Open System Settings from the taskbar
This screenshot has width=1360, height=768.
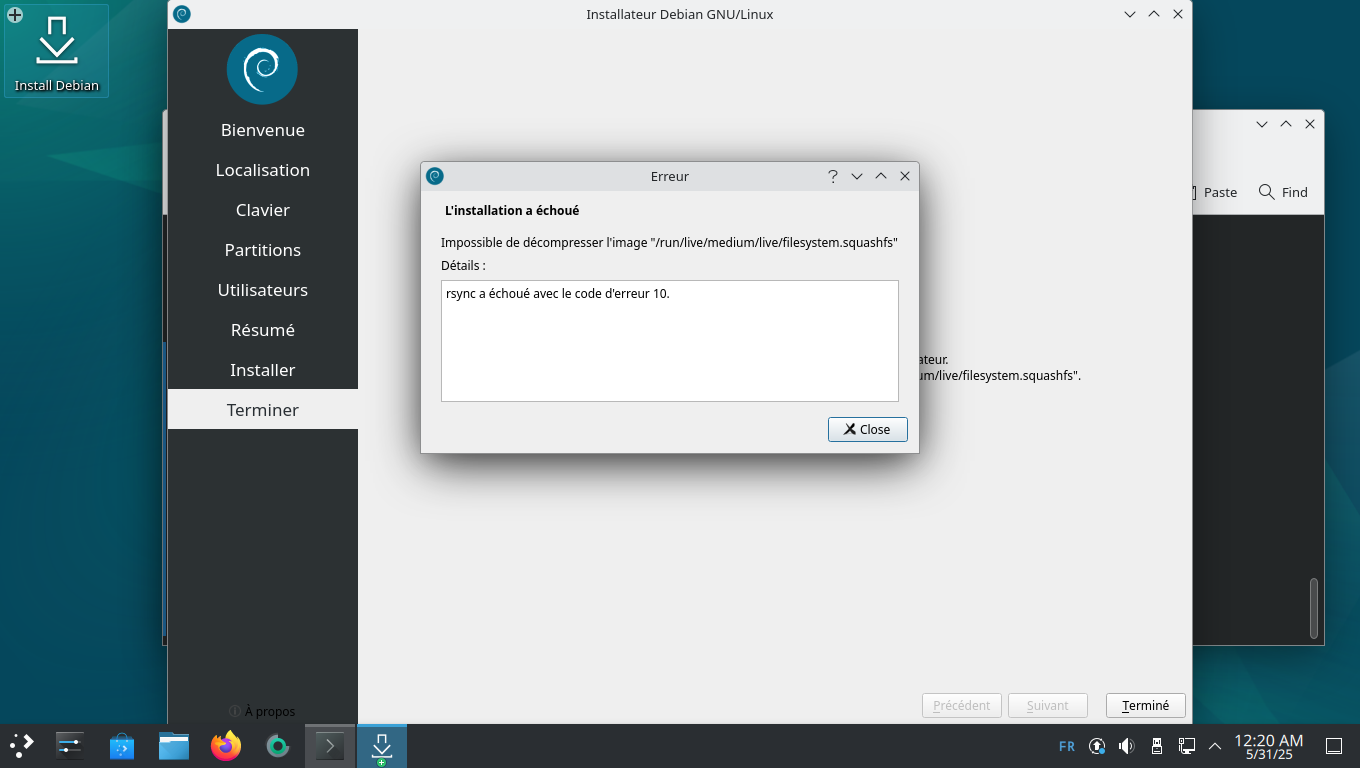tap(69, 746)
